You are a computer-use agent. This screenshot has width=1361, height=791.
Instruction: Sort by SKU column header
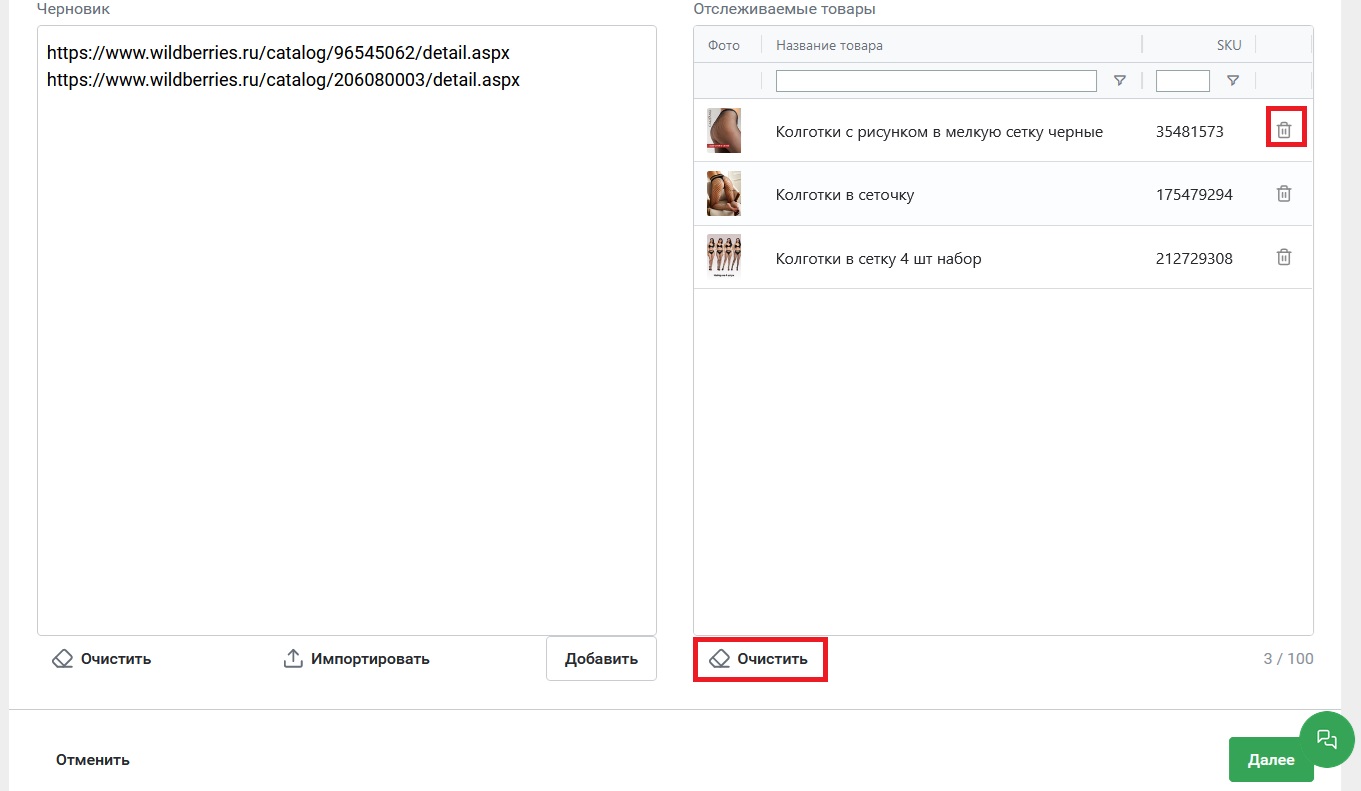1229,45
